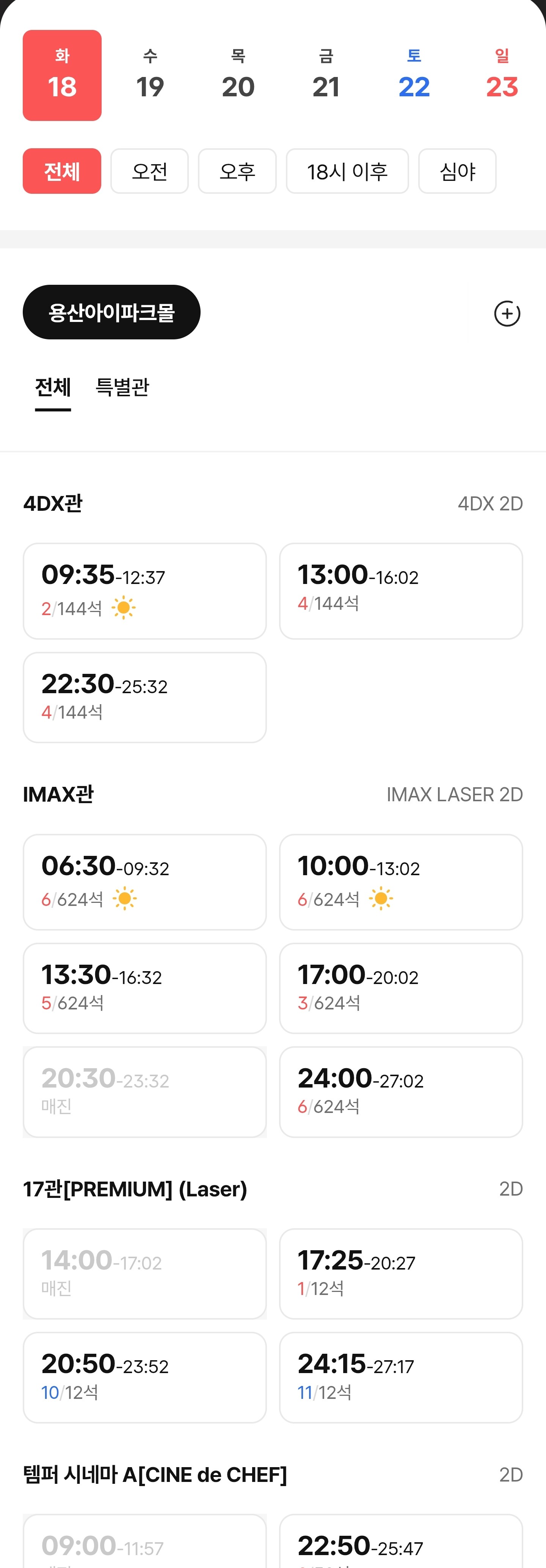This screenshot has width=546, height=1568.
Task: Switch to the 전체 theater tab
Action: [53, 387]
